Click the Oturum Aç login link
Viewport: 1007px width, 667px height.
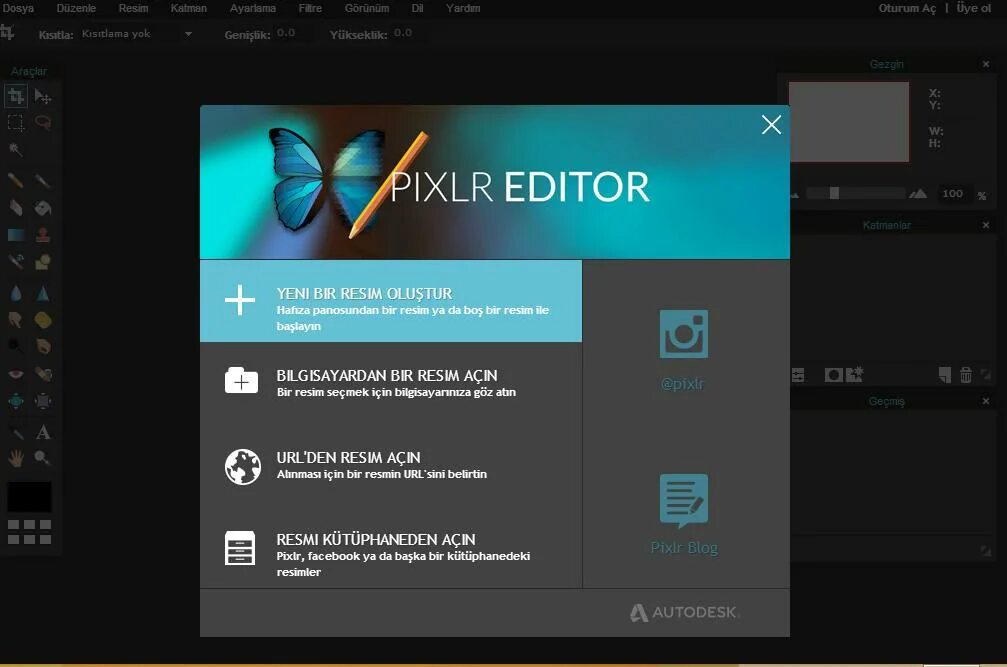(x=907, y=8)
